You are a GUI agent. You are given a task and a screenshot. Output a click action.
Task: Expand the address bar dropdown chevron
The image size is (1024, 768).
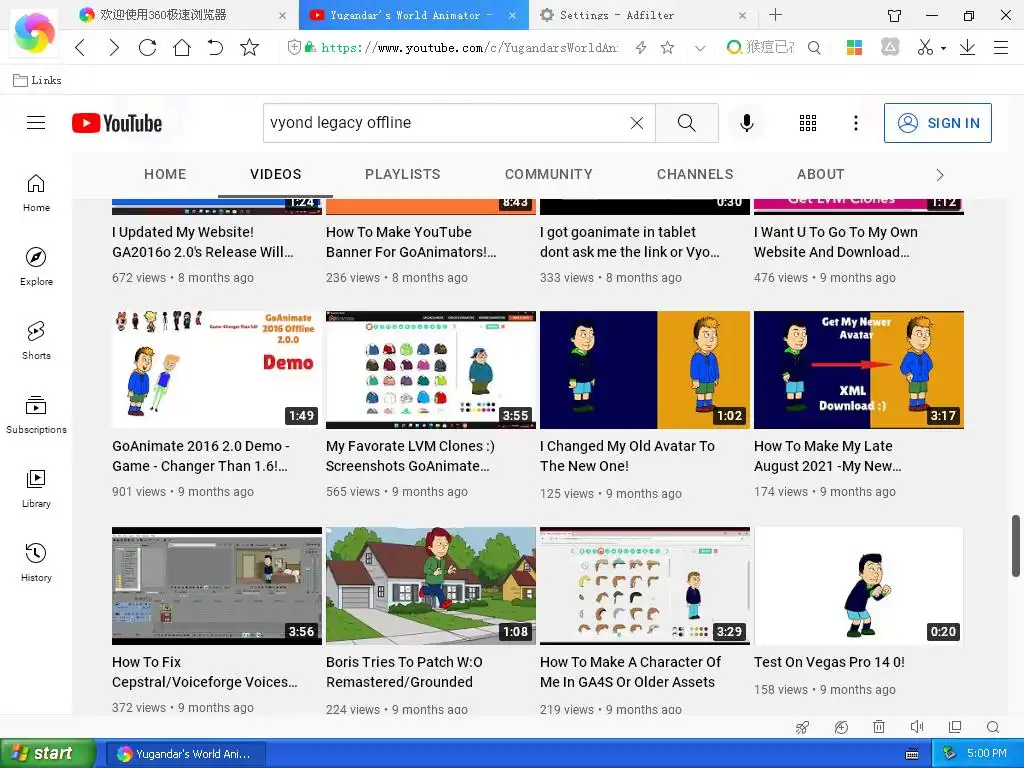(700, 48)
